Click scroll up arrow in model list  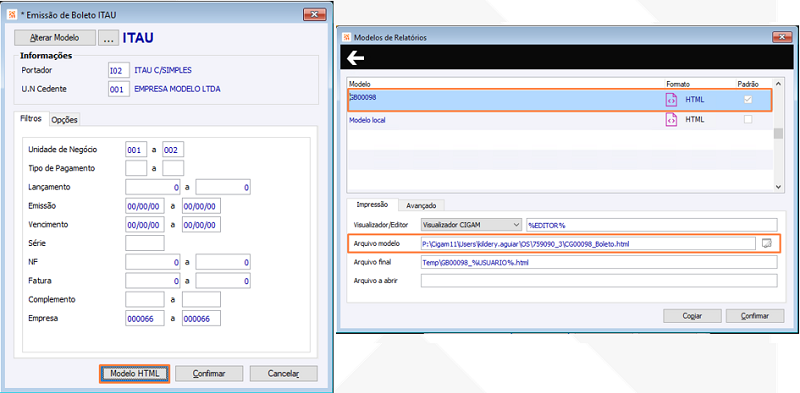(x=778, y=84)
